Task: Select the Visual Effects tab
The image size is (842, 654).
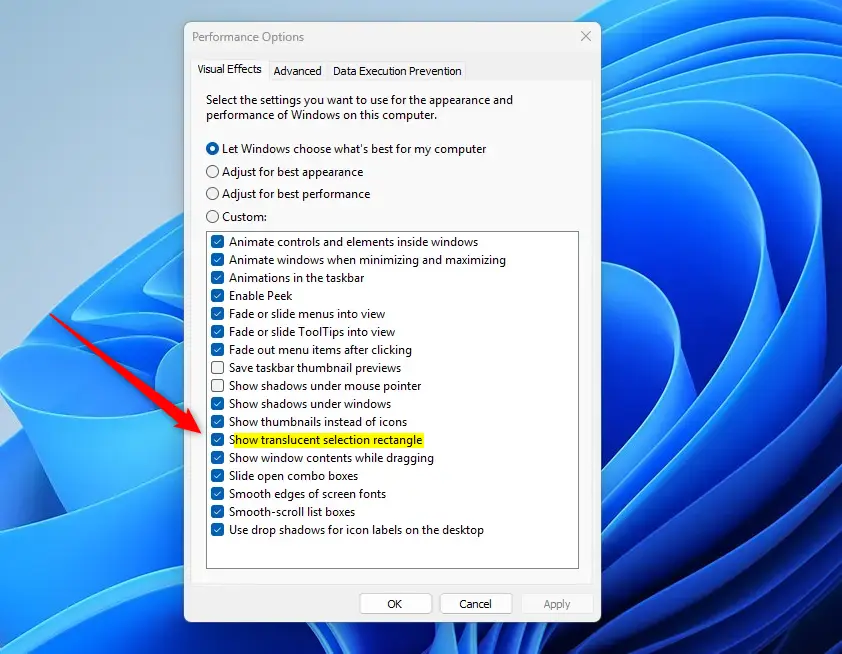Action: coord(229,69)
